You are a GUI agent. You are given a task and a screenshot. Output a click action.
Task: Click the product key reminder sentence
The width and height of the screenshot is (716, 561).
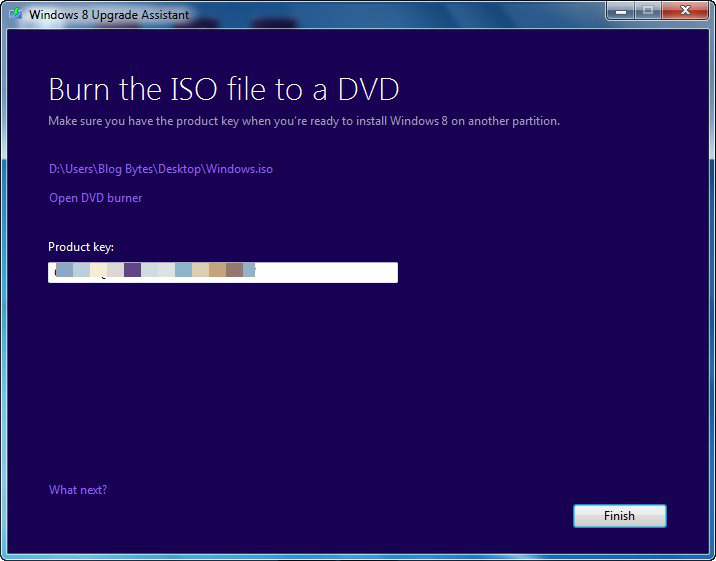coord(304,121)
